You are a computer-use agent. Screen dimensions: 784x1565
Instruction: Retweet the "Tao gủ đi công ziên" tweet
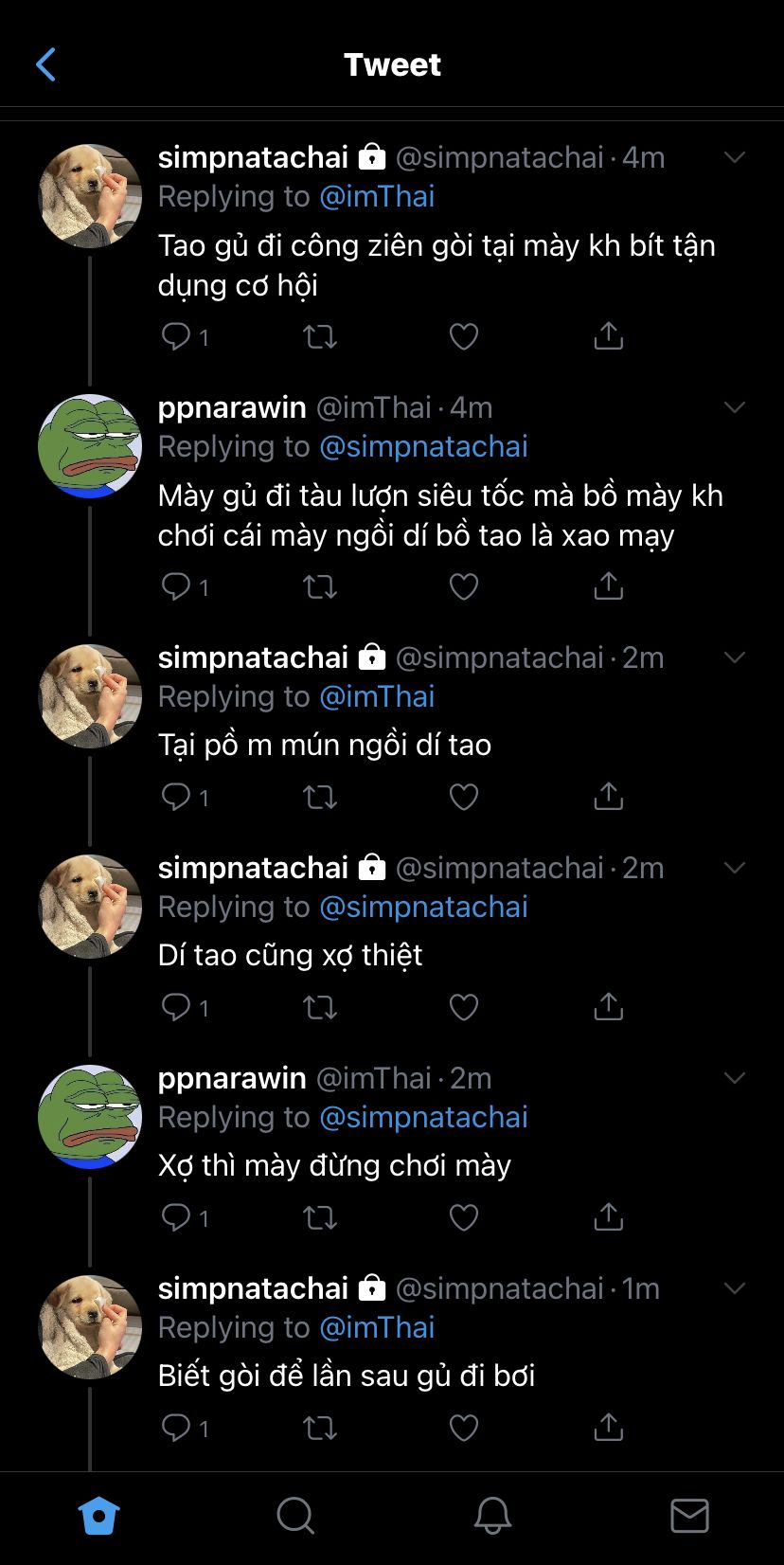(x=320, y=336)
